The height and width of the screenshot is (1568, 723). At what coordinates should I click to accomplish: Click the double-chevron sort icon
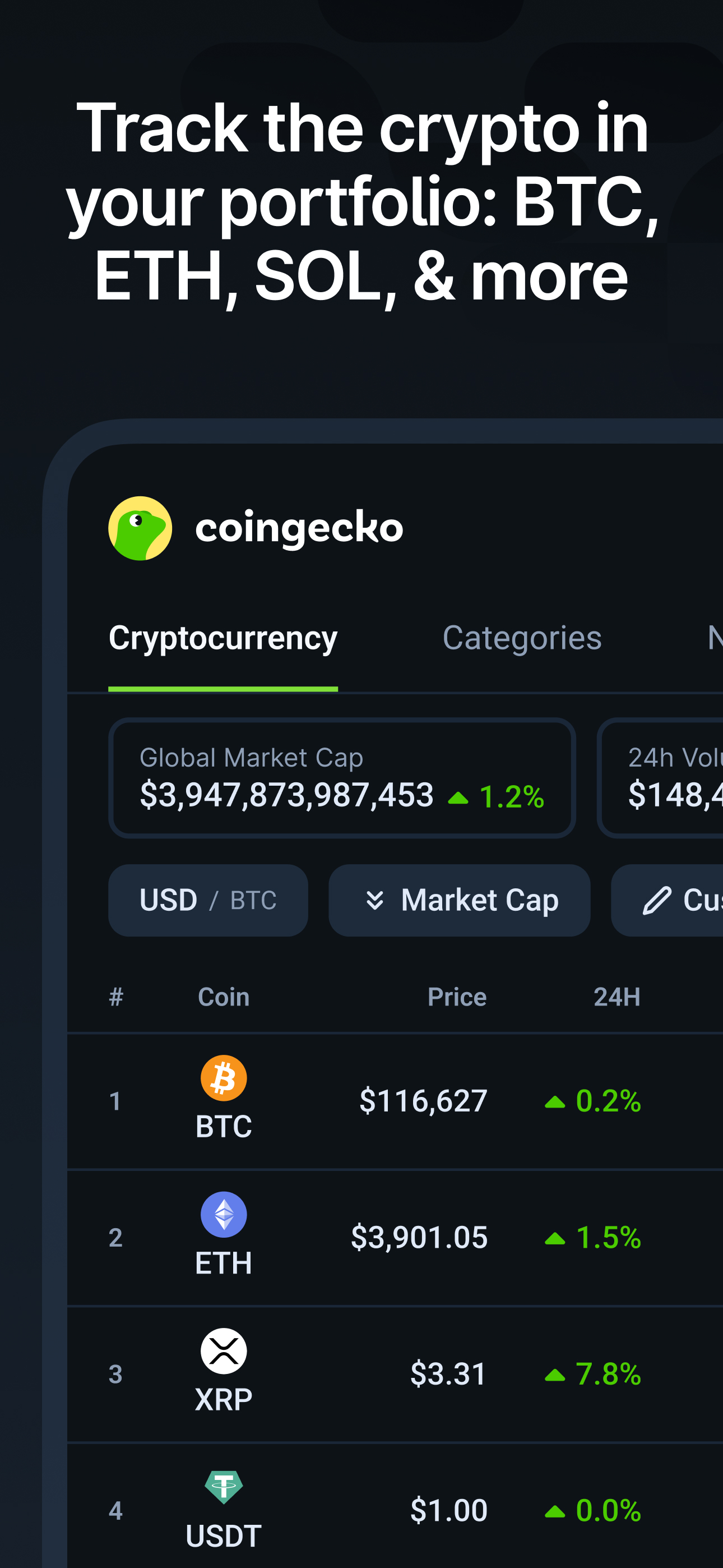[x=375, y=900]
